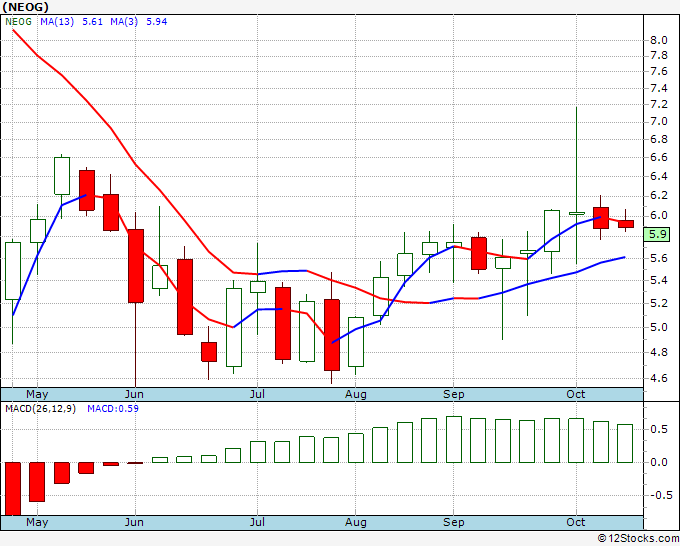The width and height of the screenshot is (680, 546).
Task: Click the 6.2 price axis label
Action: click(x=658, y=196)
